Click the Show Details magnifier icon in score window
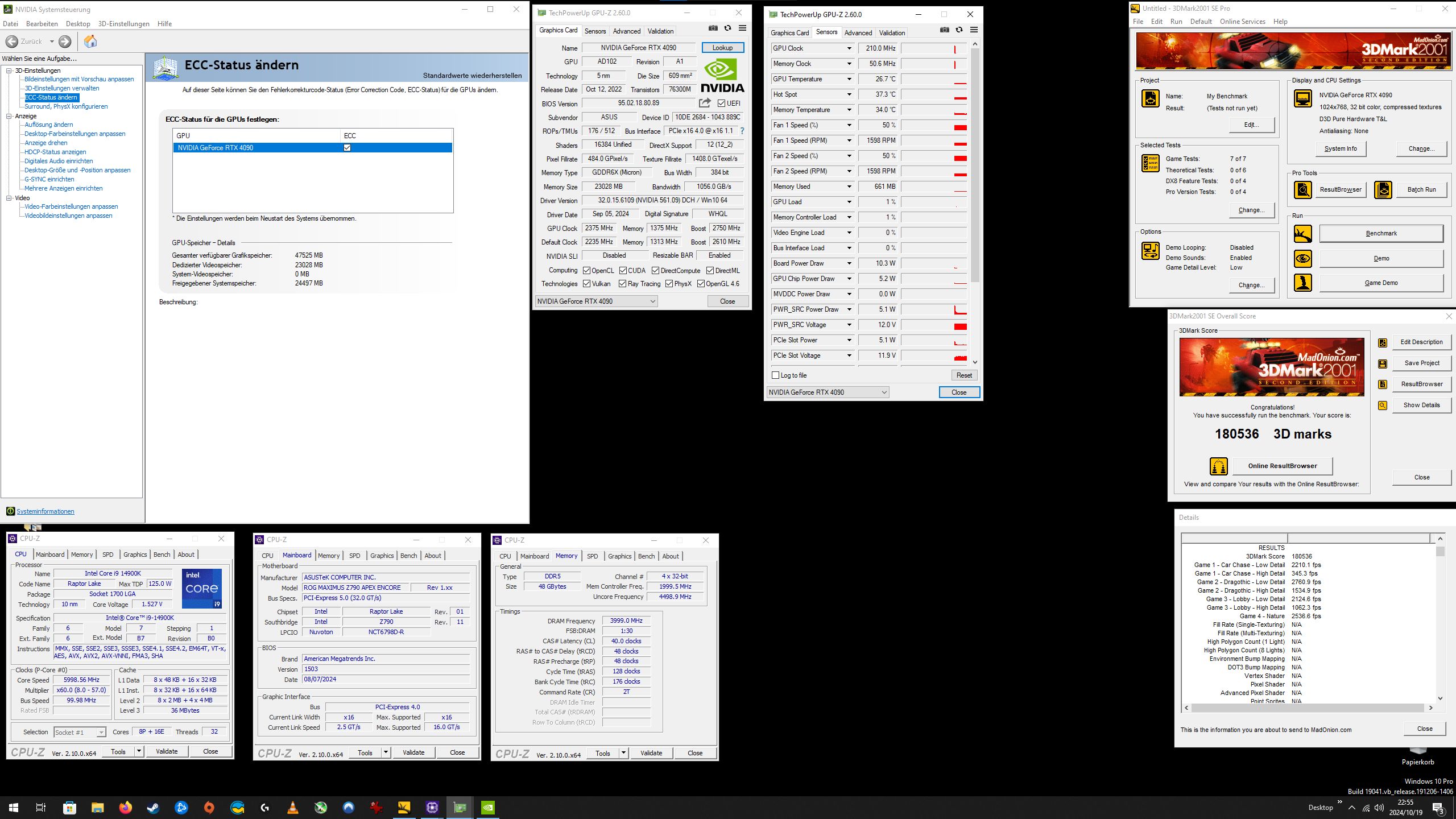 click(x=1383, y=406)
